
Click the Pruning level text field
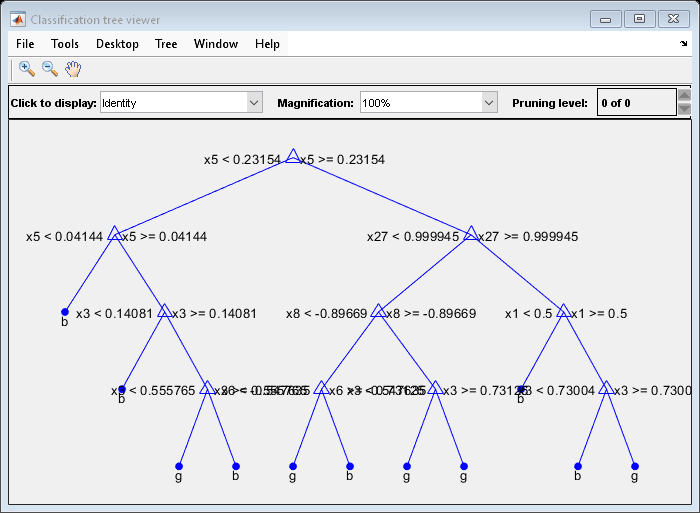tap(636, 103)
